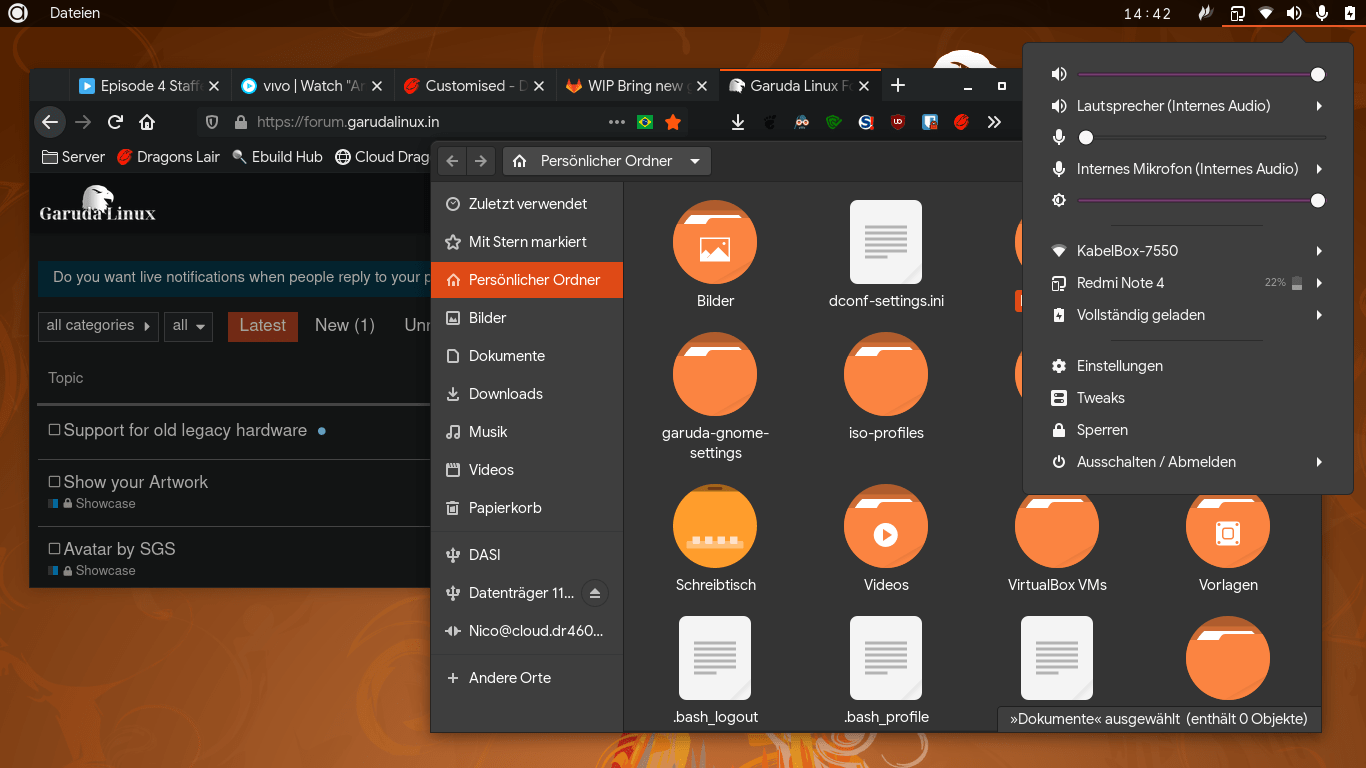This screenshot has width=1366, height=768.
Task: Click the microphone icon in top bar
Action: click(x=1321, y=13)
